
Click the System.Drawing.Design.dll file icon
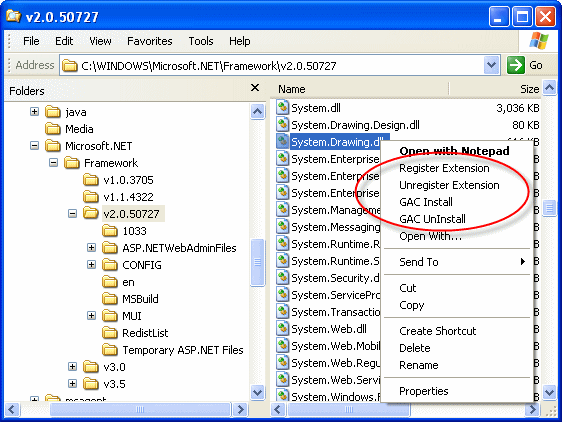(282, 124)
